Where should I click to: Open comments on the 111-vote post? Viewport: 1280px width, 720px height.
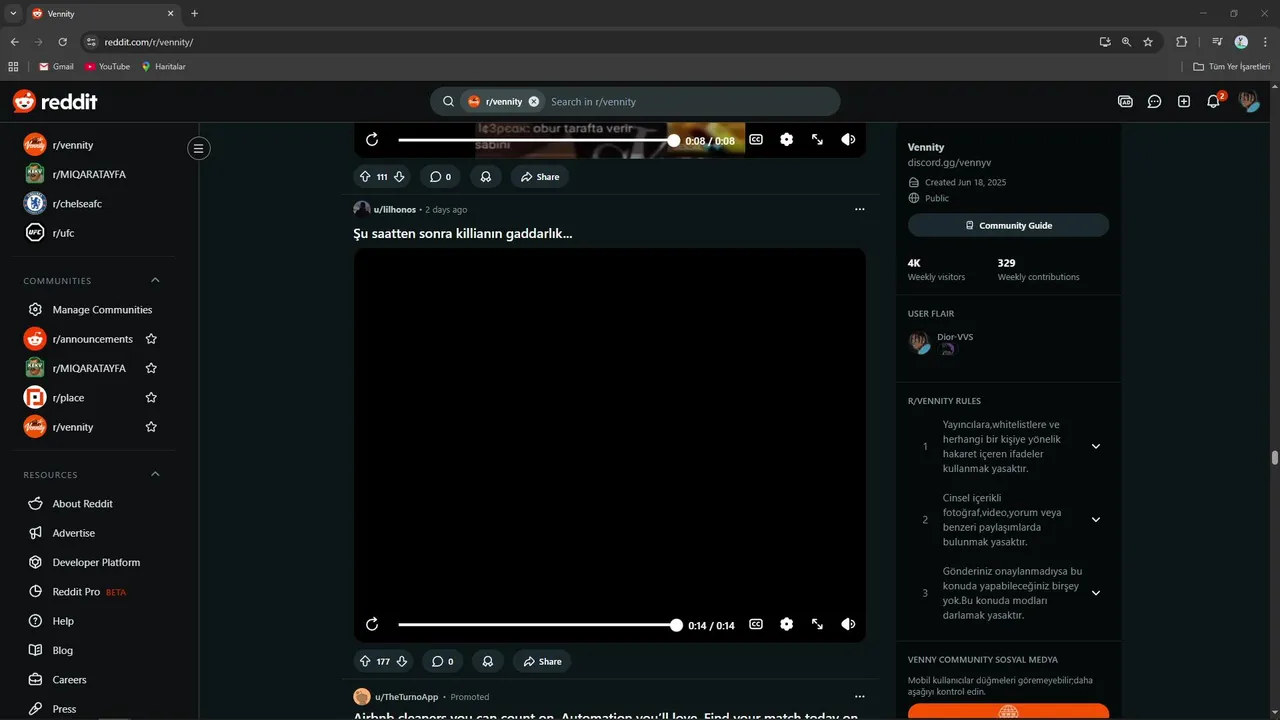click(440, 176)
